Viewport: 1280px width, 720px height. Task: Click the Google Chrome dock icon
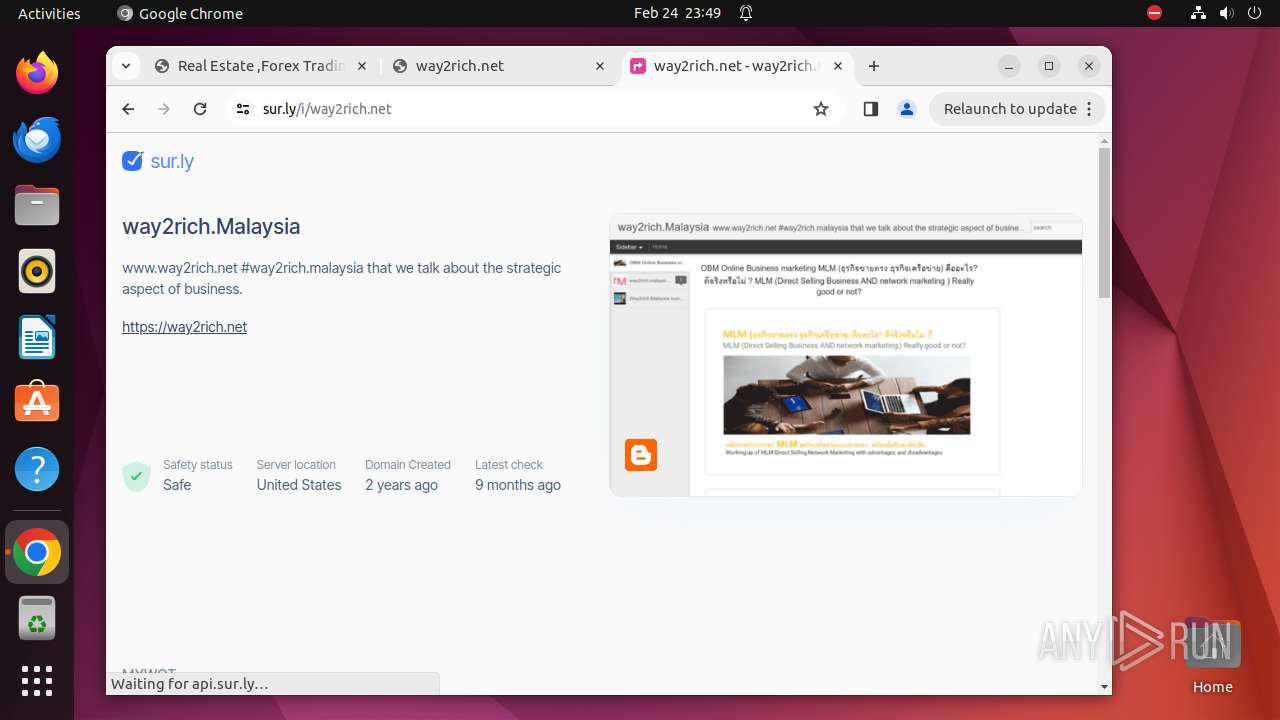pos(37,552)
